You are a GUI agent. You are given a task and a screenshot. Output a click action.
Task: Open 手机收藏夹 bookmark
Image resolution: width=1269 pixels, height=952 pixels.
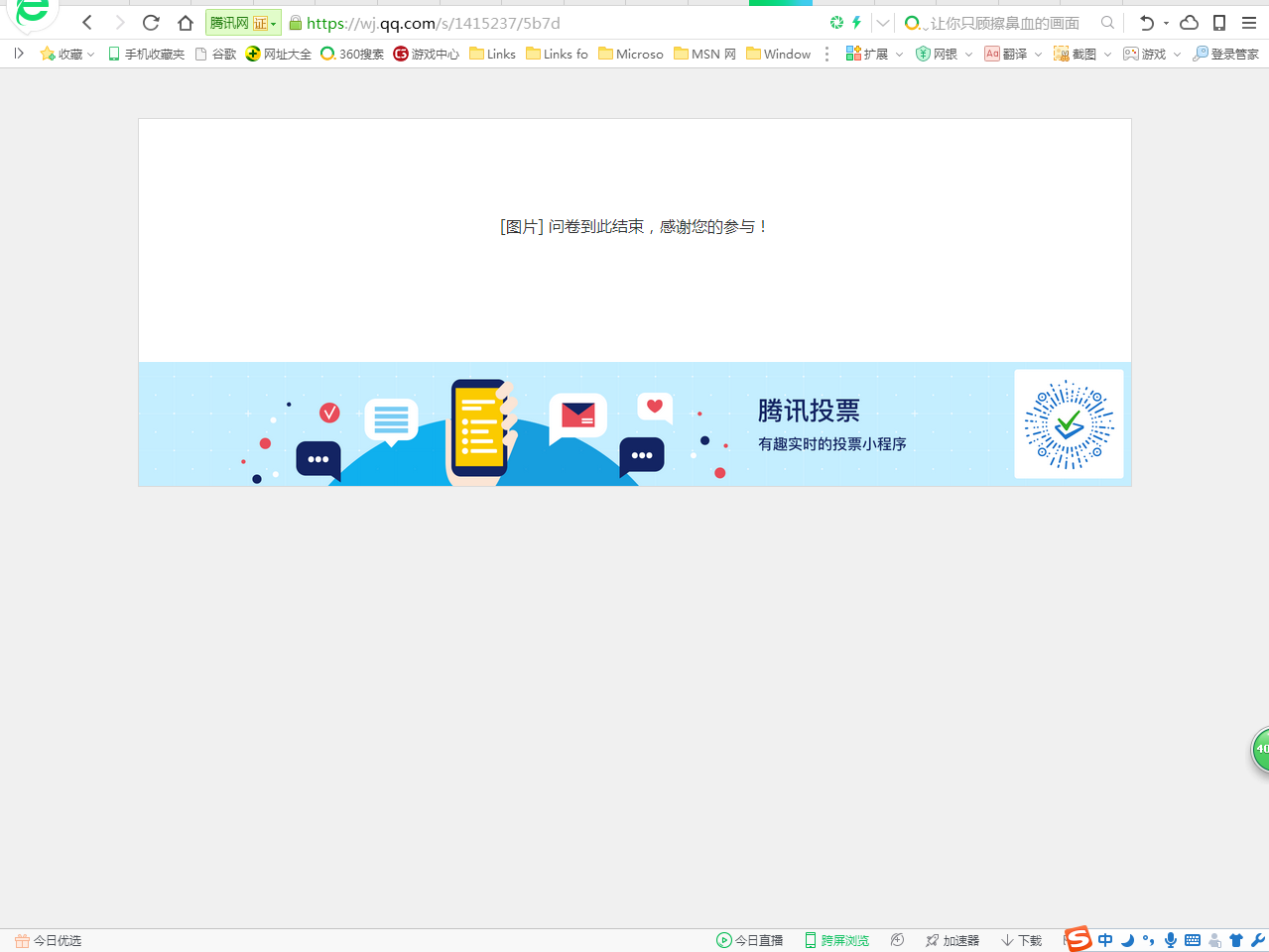(x=146, y=54)
